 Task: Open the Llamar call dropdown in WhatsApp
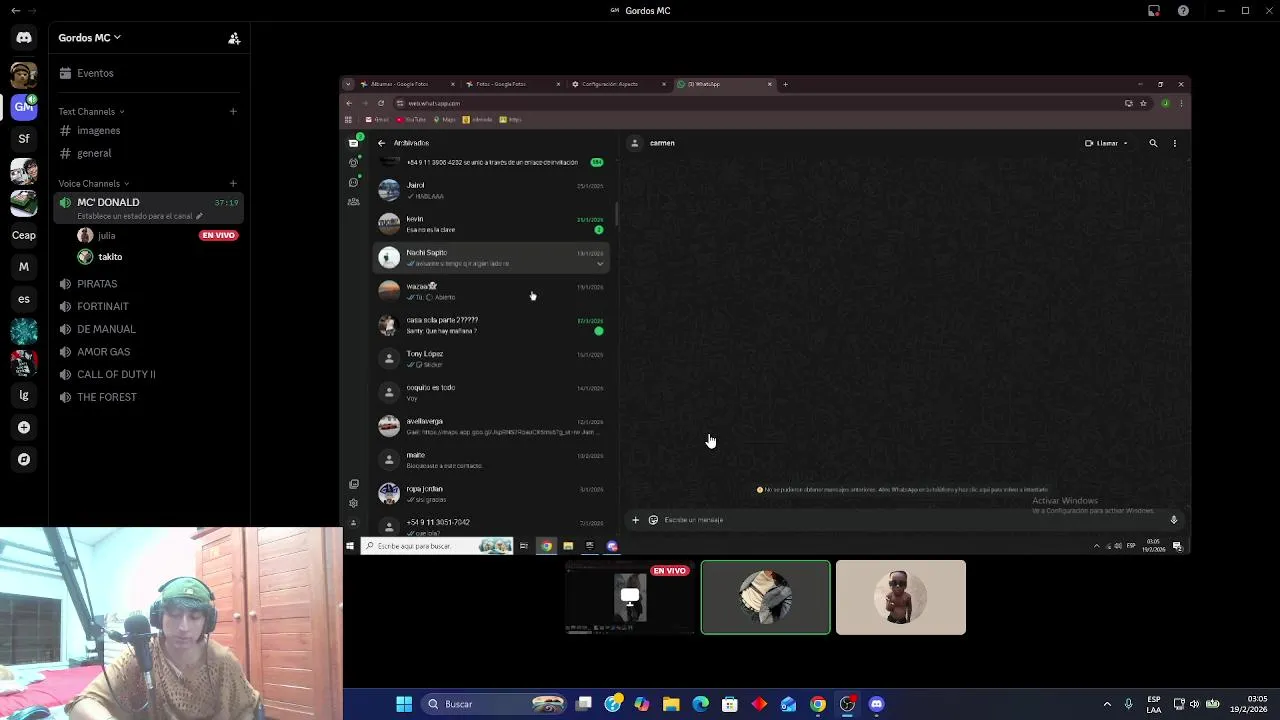(1107, 143)
